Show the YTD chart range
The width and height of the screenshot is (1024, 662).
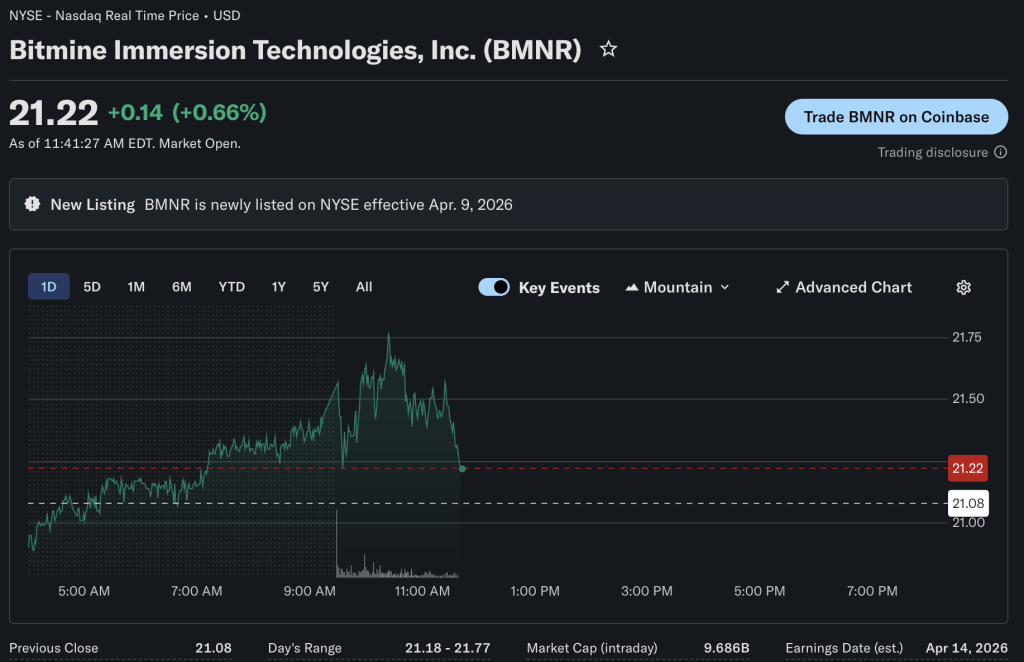coord(231,287)
